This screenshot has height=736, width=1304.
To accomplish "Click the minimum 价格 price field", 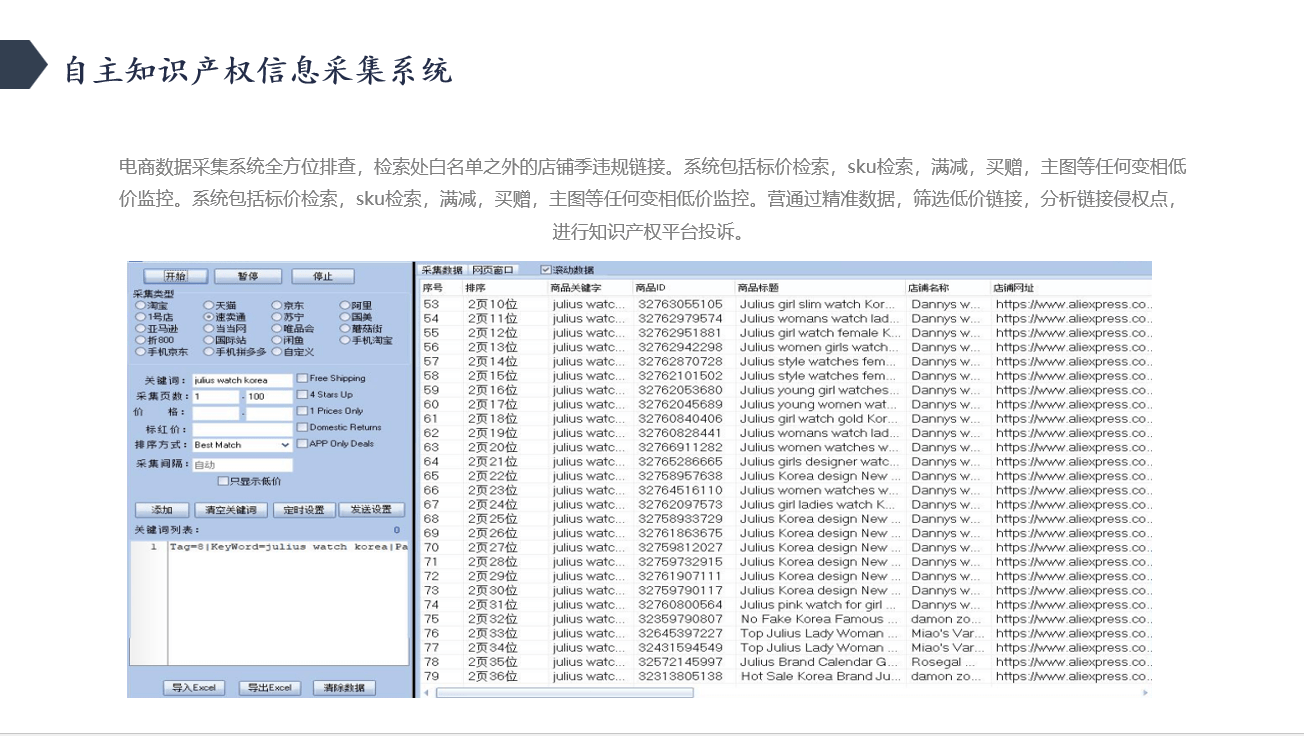I will (x=215, y=413).
